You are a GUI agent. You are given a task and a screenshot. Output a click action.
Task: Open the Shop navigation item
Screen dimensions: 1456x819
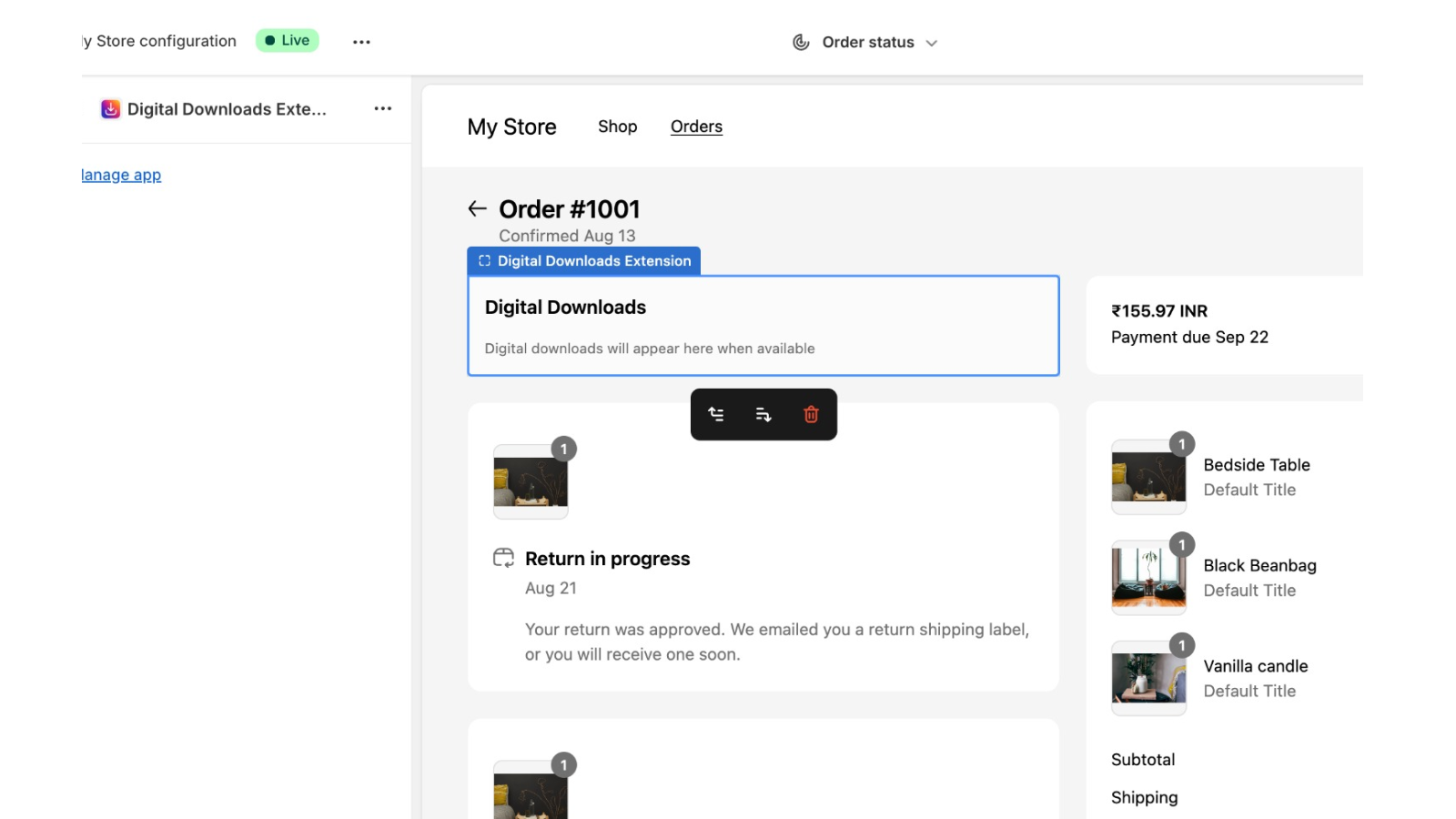[x=617, y=126]
